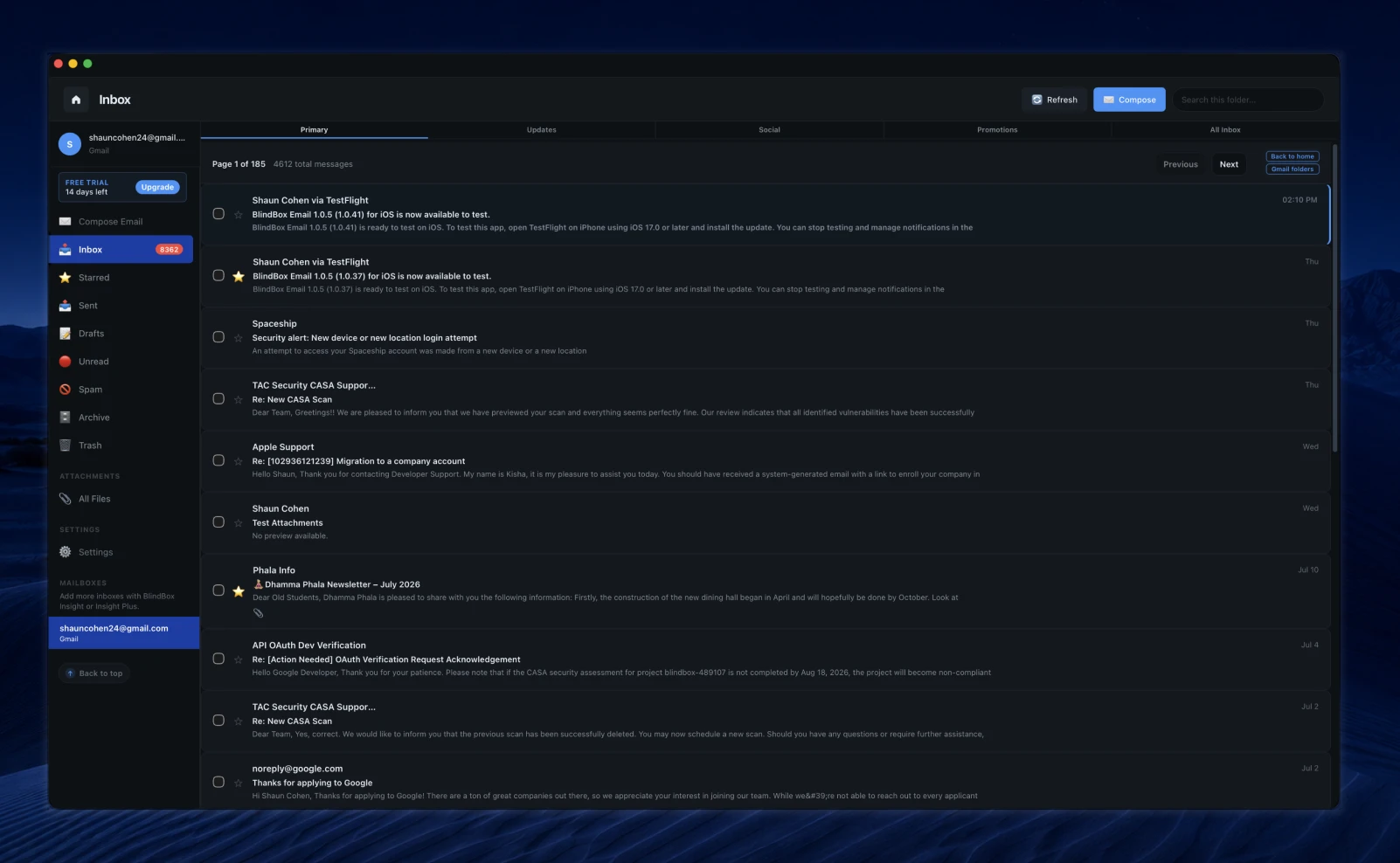
Task: Star the OAuth Verification Request message
Action: tap(238, 659)
